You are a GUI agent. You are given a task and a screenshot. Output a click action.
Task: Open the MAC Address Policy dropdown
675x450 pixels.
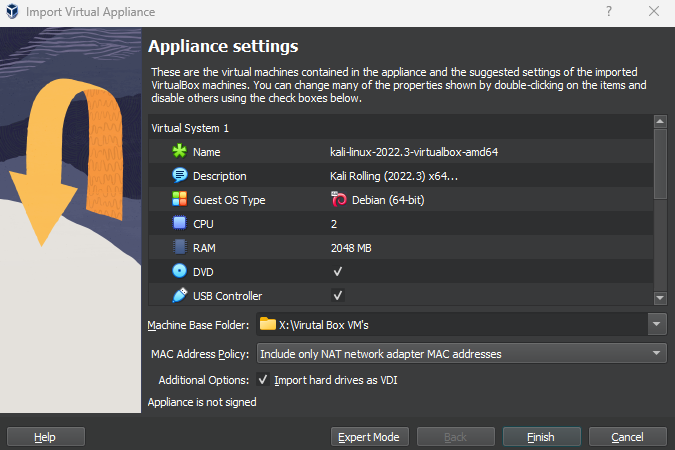point(461,354)
